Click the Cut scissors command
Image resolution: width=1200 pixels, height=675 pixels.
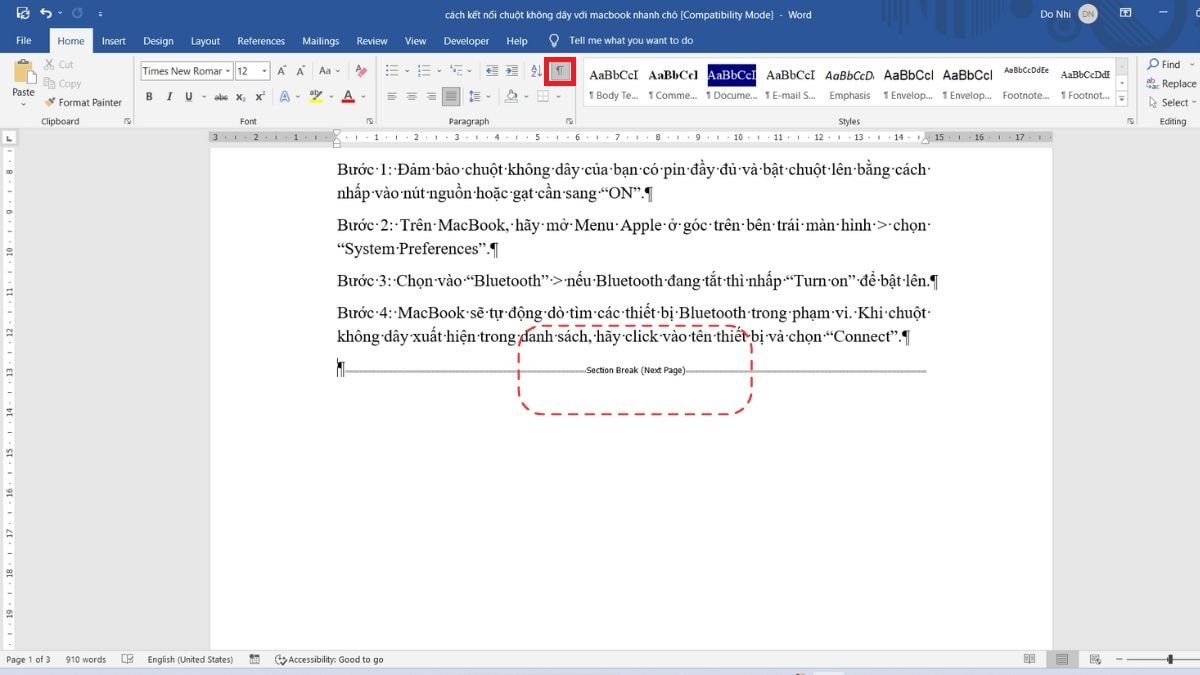(59, 65)
